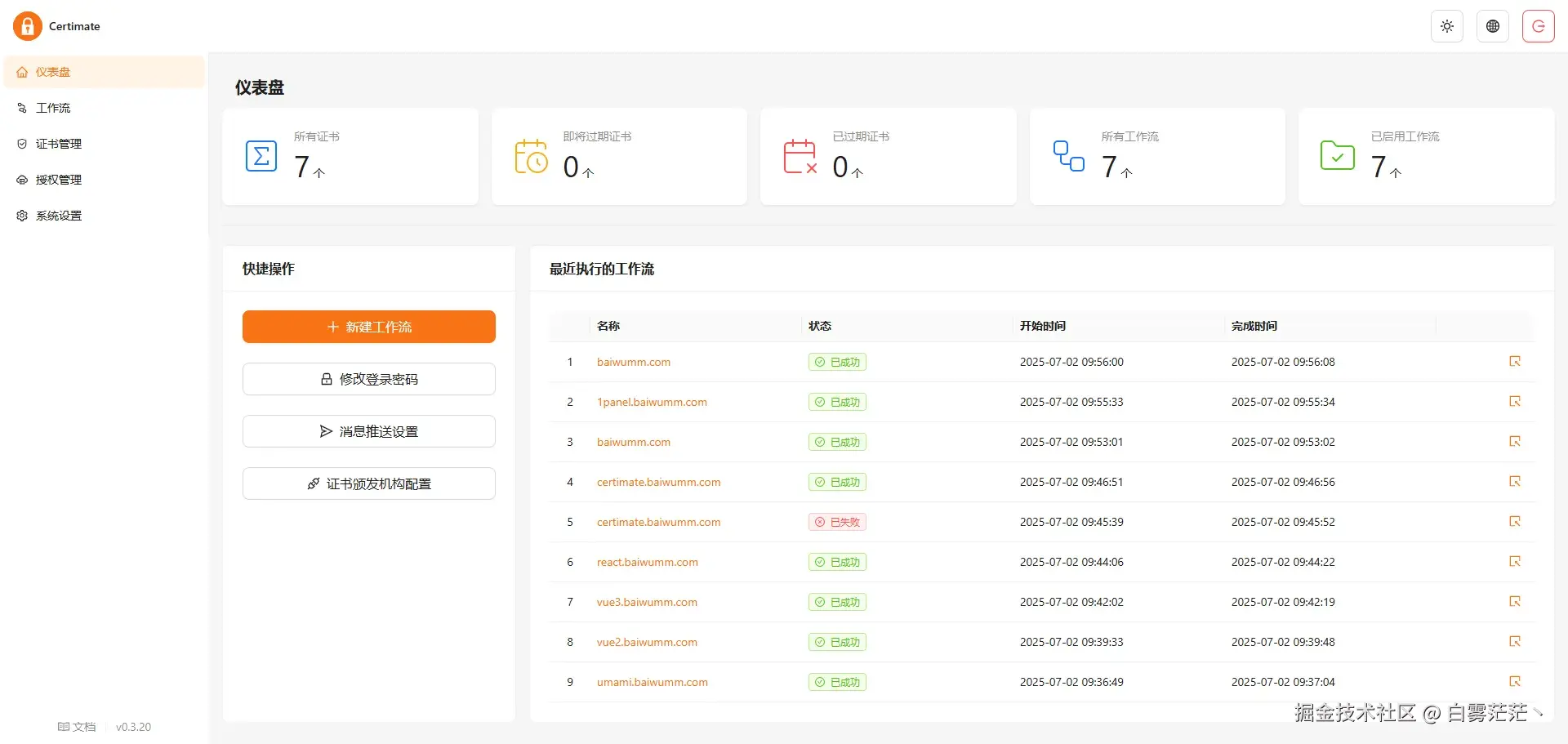Viewport: 1568px width, 744px height.
Task: Open workflow link baiwumm.com in row 1
Action: 634,362
